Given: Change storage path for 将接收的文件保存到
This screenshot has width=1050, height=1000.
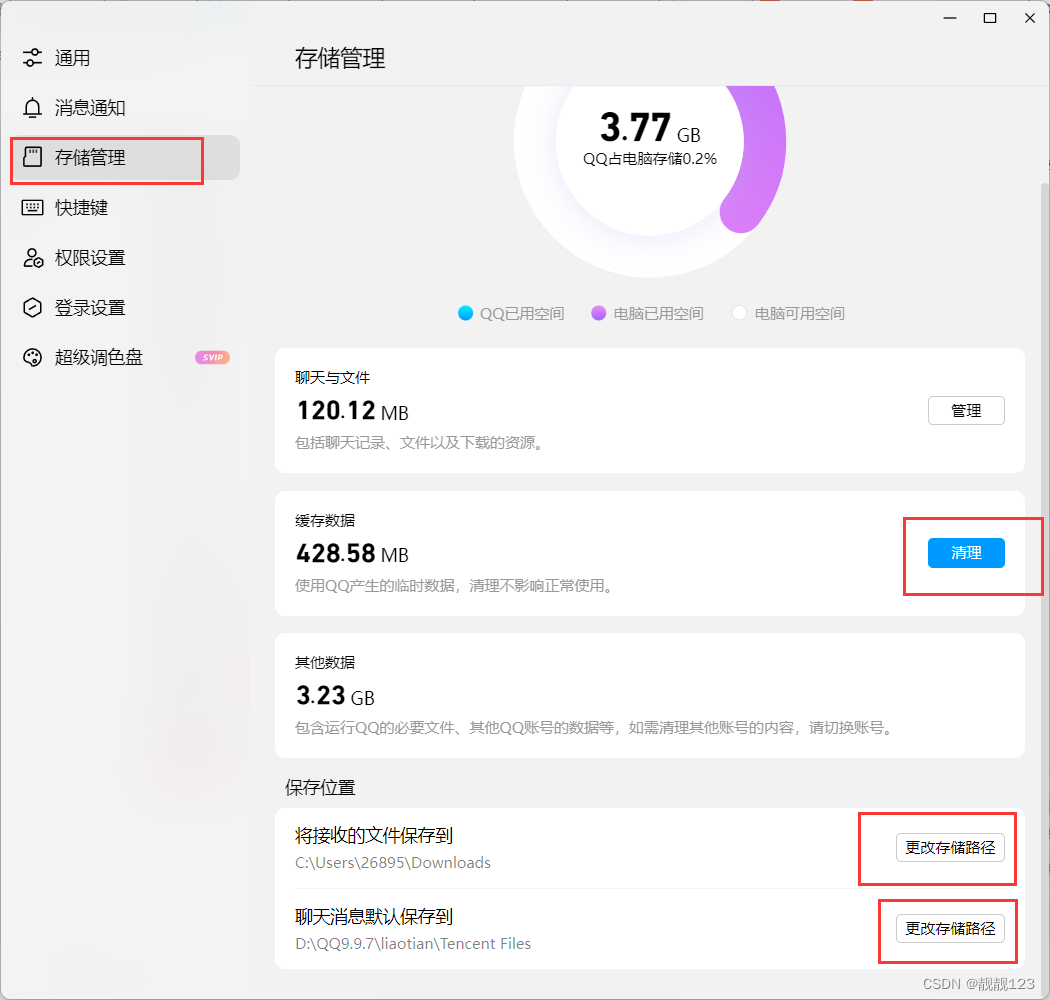Looking at the screenshot, I should point(950,848).
